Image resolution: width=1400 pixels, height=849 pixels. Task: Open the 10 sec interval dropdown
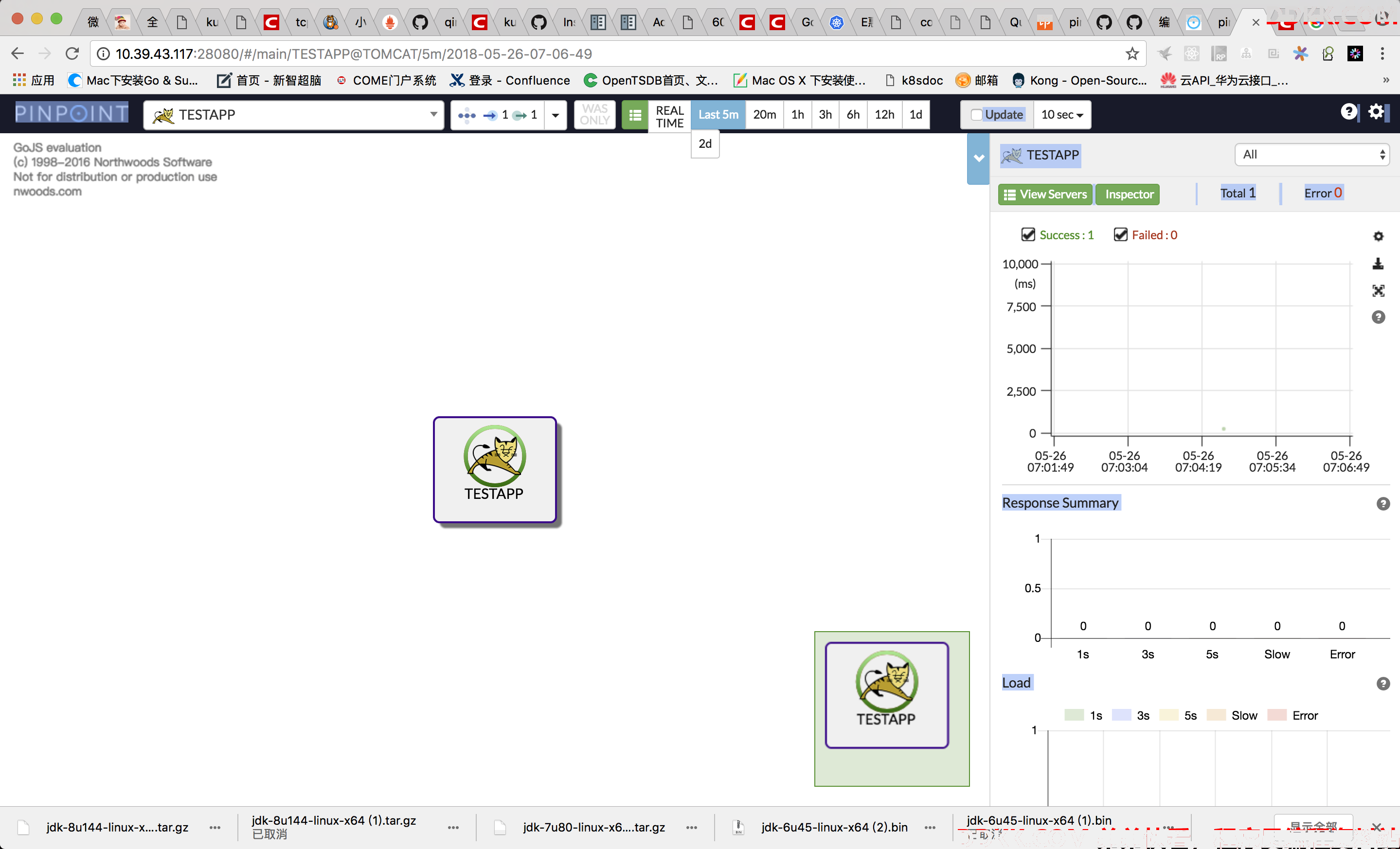click(x=1061, y=115)
